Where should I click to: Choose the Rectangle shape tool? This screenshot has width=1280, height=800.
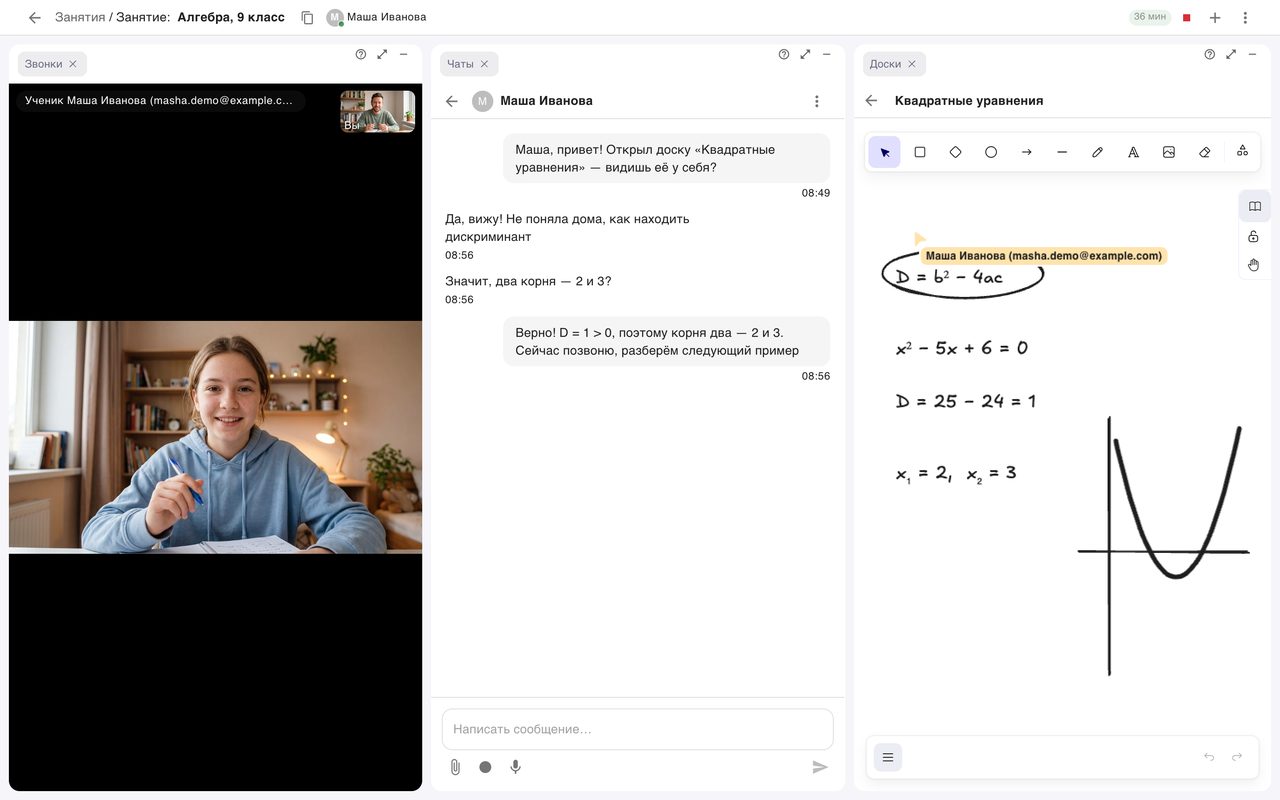point(920,152)
